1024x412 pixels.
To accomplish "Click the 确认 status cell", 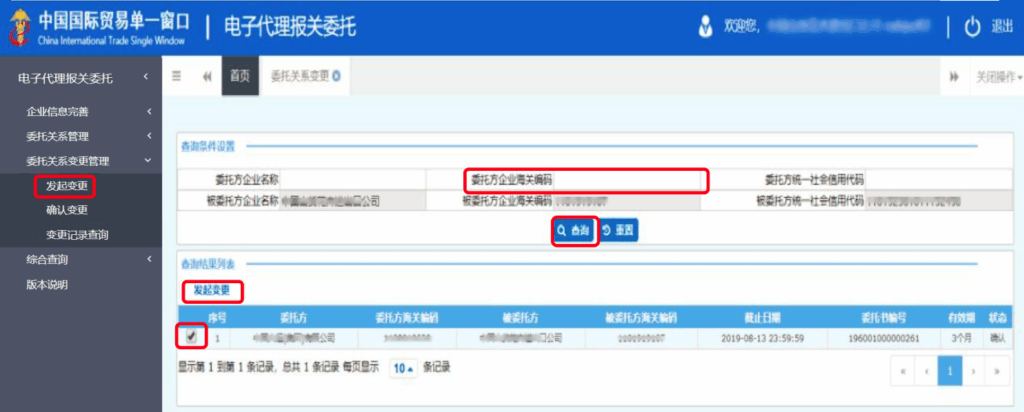I will coord(997,338).
